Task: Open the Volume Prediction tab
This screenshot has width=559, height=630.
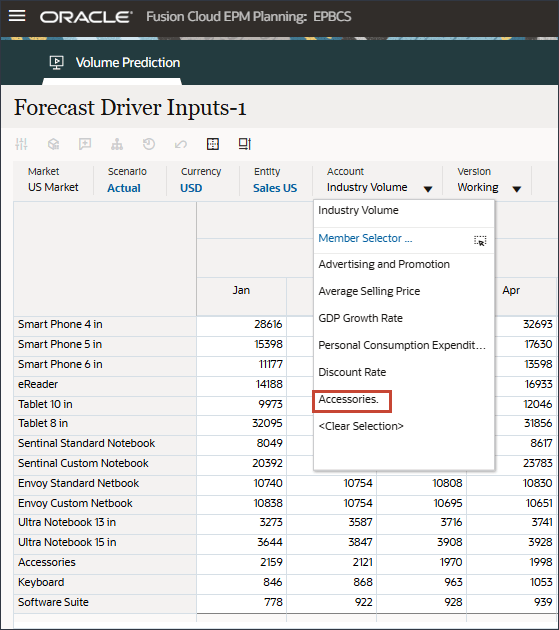Action: 112,63
